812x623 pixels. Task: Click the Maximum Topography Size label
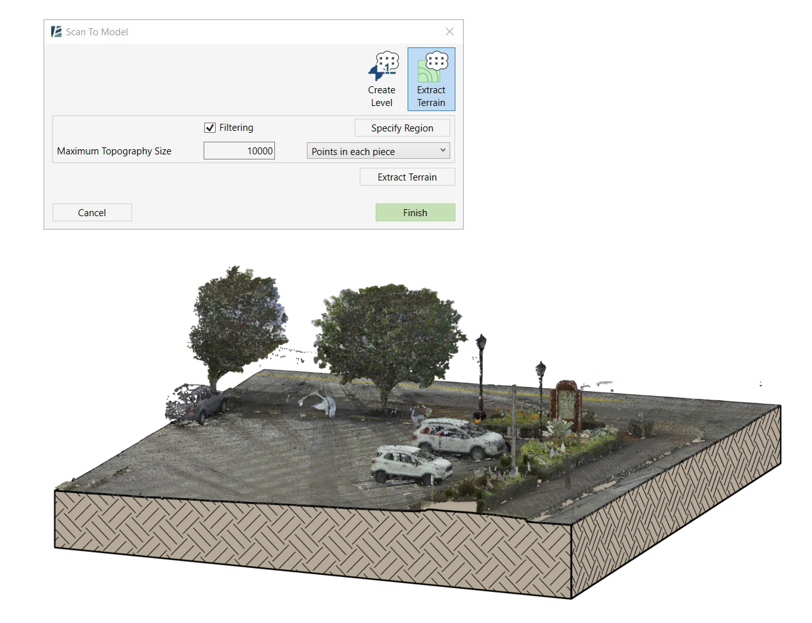coord(114,151)
